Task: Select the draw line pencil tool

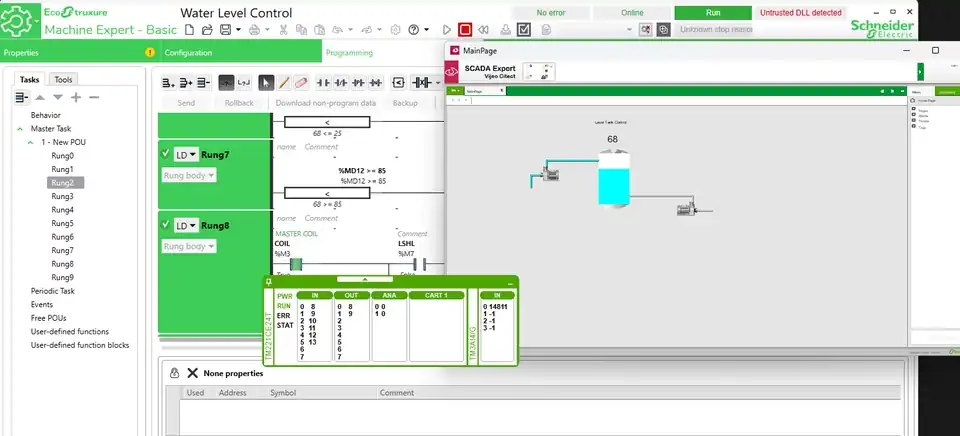Action: click(x=284, y=83)
